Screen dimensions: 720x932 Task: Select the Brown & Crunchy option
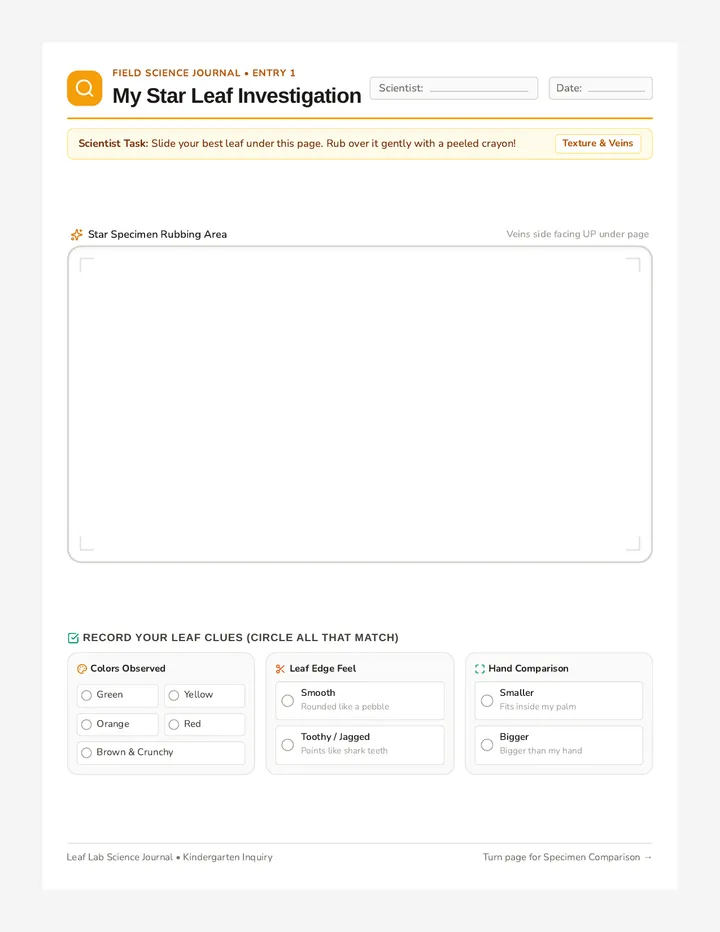(161, 752)
